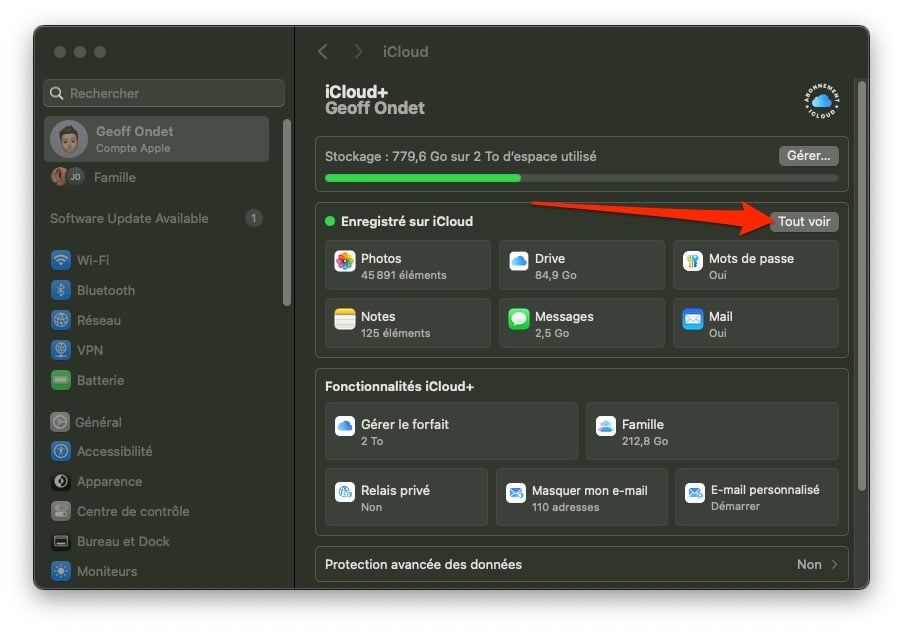This screenshot has width=903, height=631.
Task: Click the Photos app icon
Action: coord(344,261)
